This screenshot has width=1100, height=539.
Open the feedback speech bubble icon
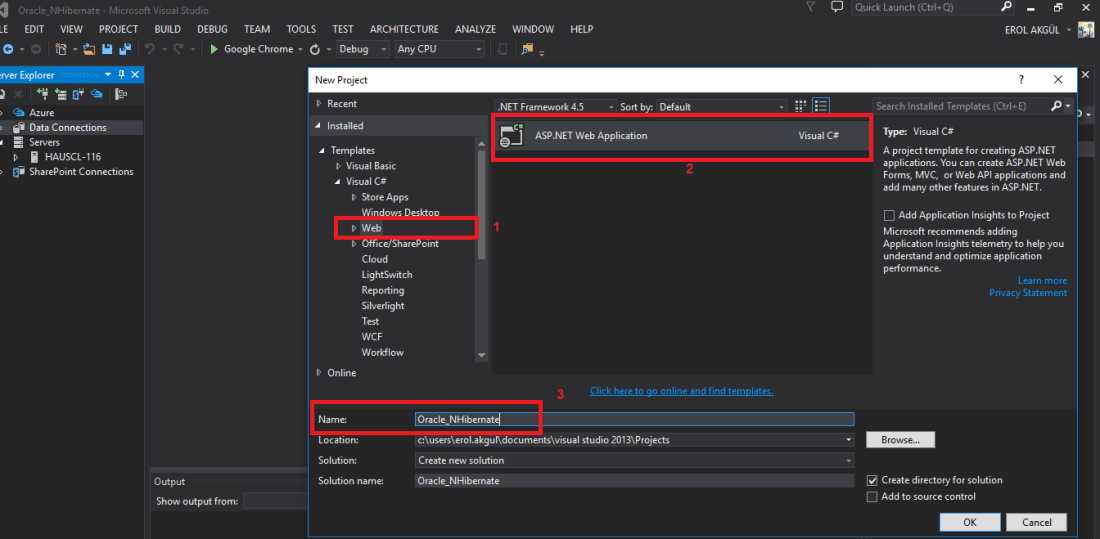(836, 7)
